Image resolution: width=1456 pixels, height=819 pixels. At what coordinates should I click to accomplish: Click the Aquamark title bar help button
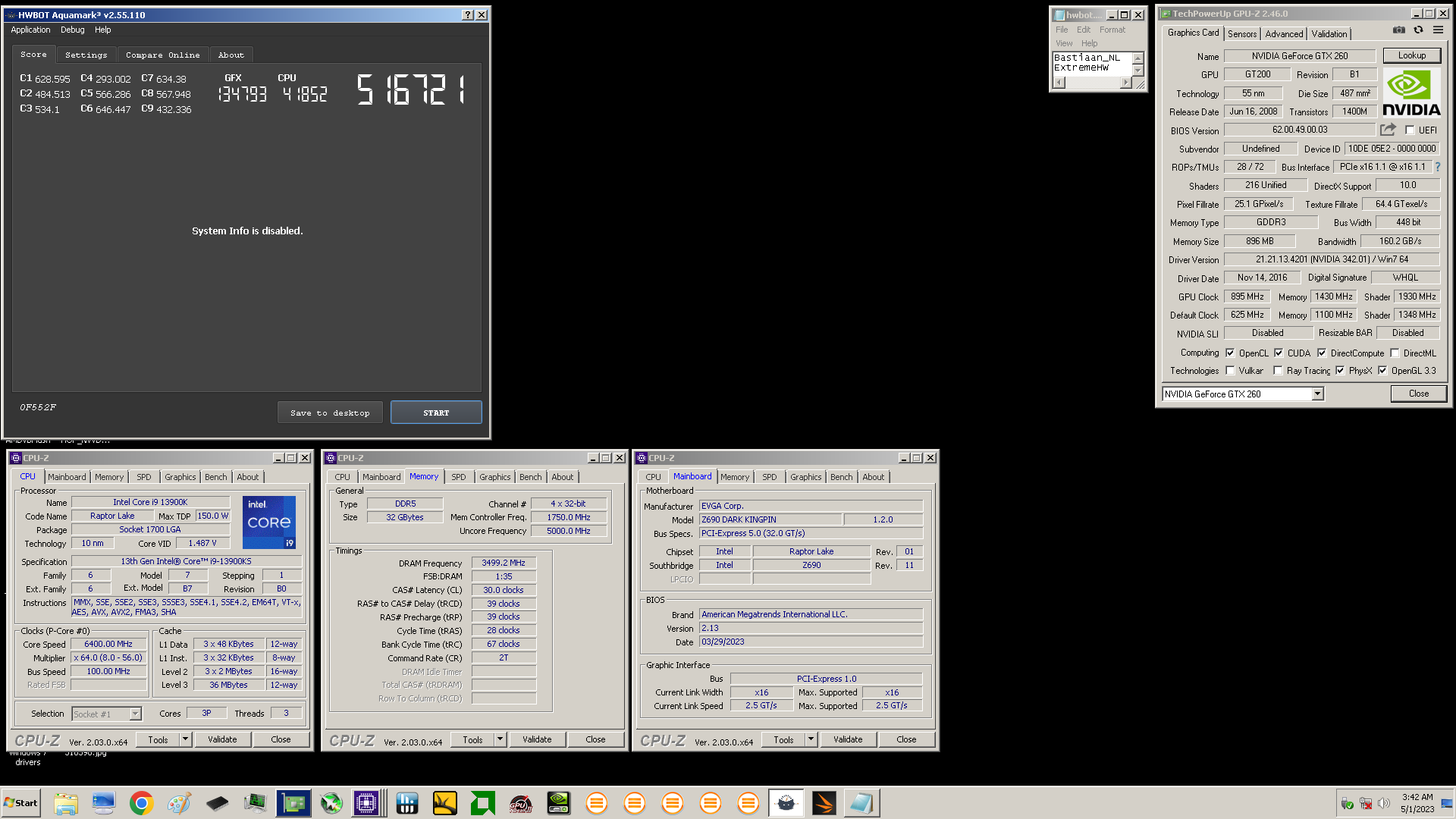pyautogui.click(x=468, y=14)
